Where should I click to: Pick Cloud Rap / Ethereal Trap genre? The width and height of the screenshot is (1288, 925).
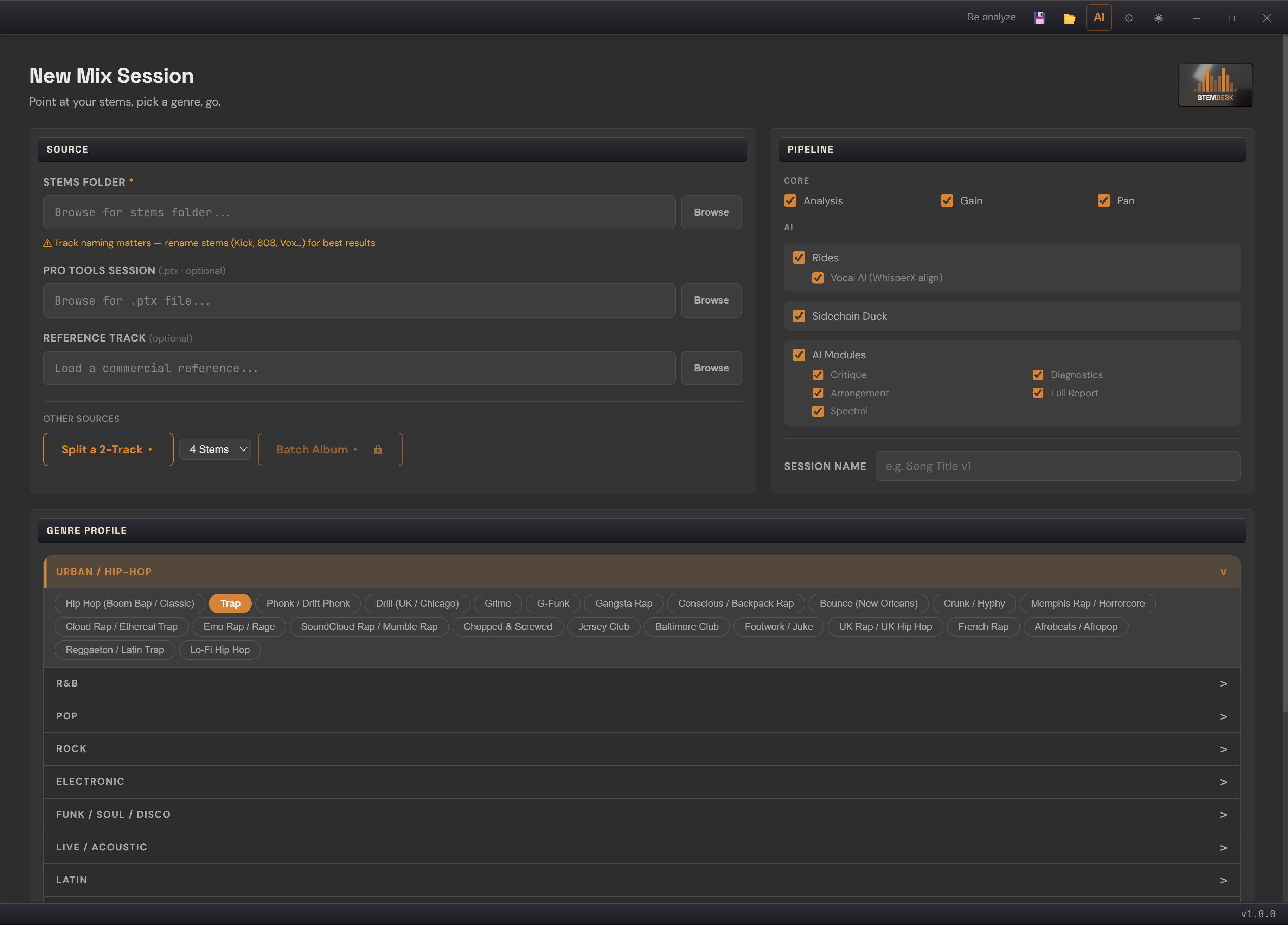pos(122,627)
